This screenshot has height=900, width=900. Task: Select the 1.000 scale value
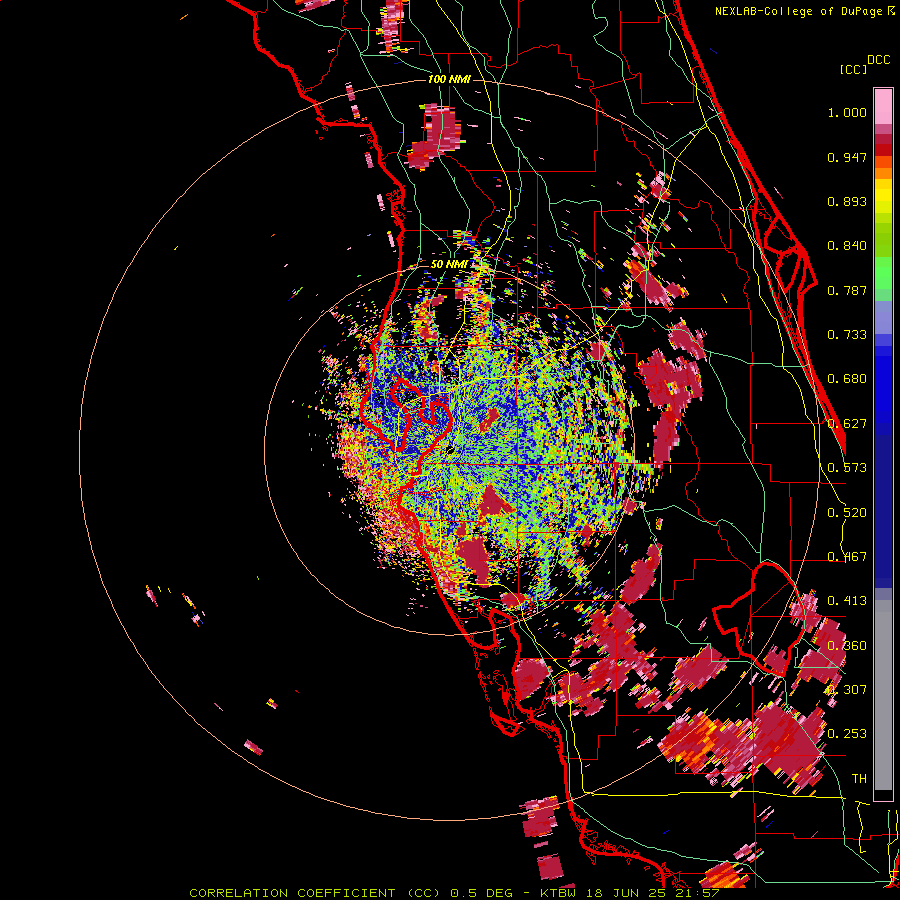click(x=847, y=112)
